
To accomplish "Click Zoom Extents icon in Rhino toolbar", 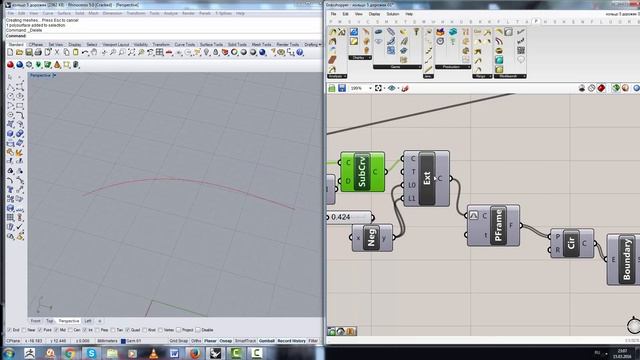I will point(131,52).
